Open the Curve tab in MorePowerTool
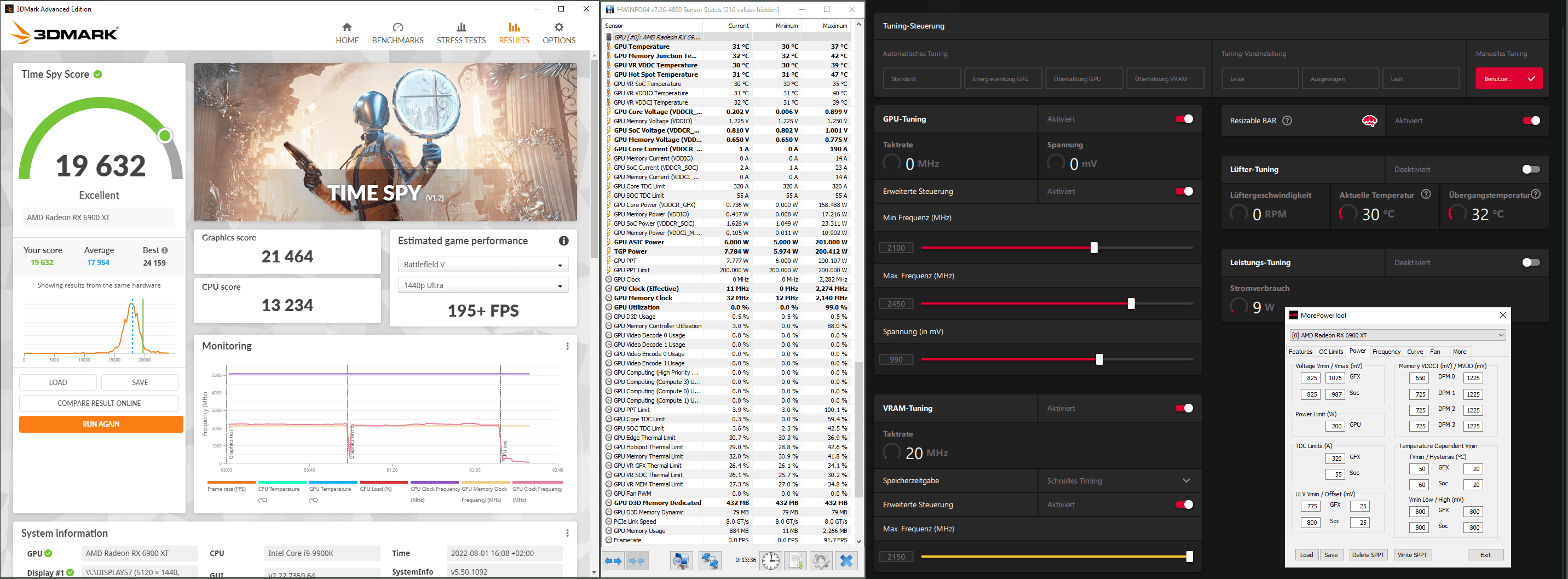The height and width of the screenshot is (579, 1568). coord(1415,351)
